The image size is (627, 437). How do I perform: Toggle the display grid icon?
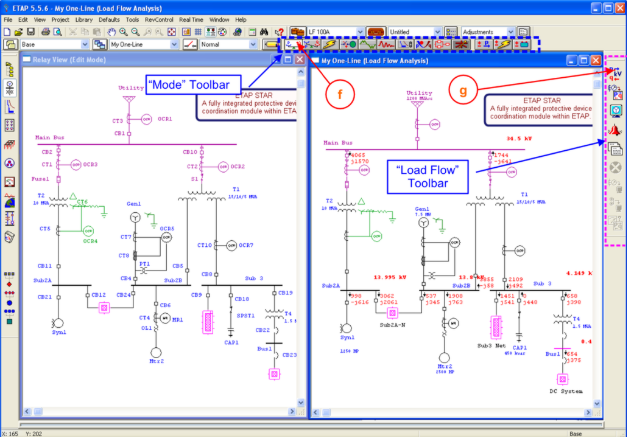click(198, 32)
